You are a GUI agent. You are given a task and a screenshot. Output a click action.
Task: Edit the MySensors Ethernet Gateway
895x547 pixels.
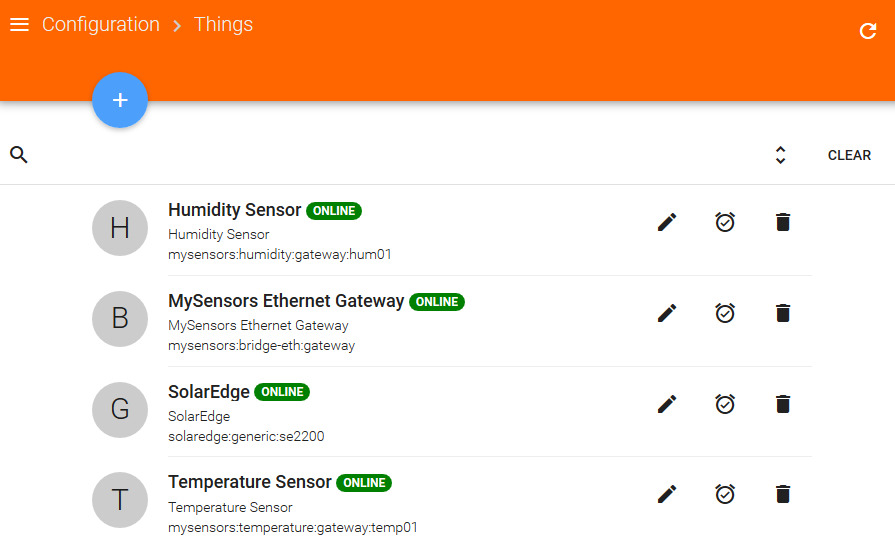point(667,313)
